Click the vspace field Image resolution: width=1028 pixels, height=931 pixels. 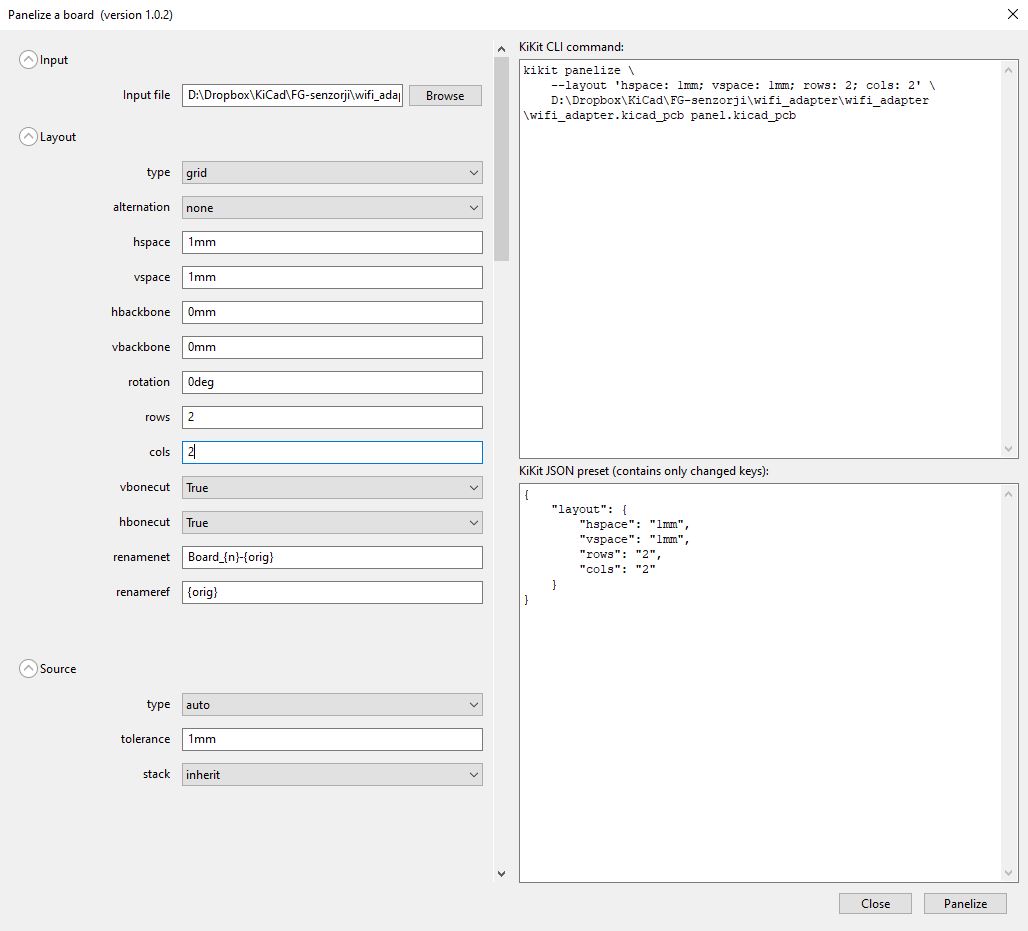(x=332, y=277)
